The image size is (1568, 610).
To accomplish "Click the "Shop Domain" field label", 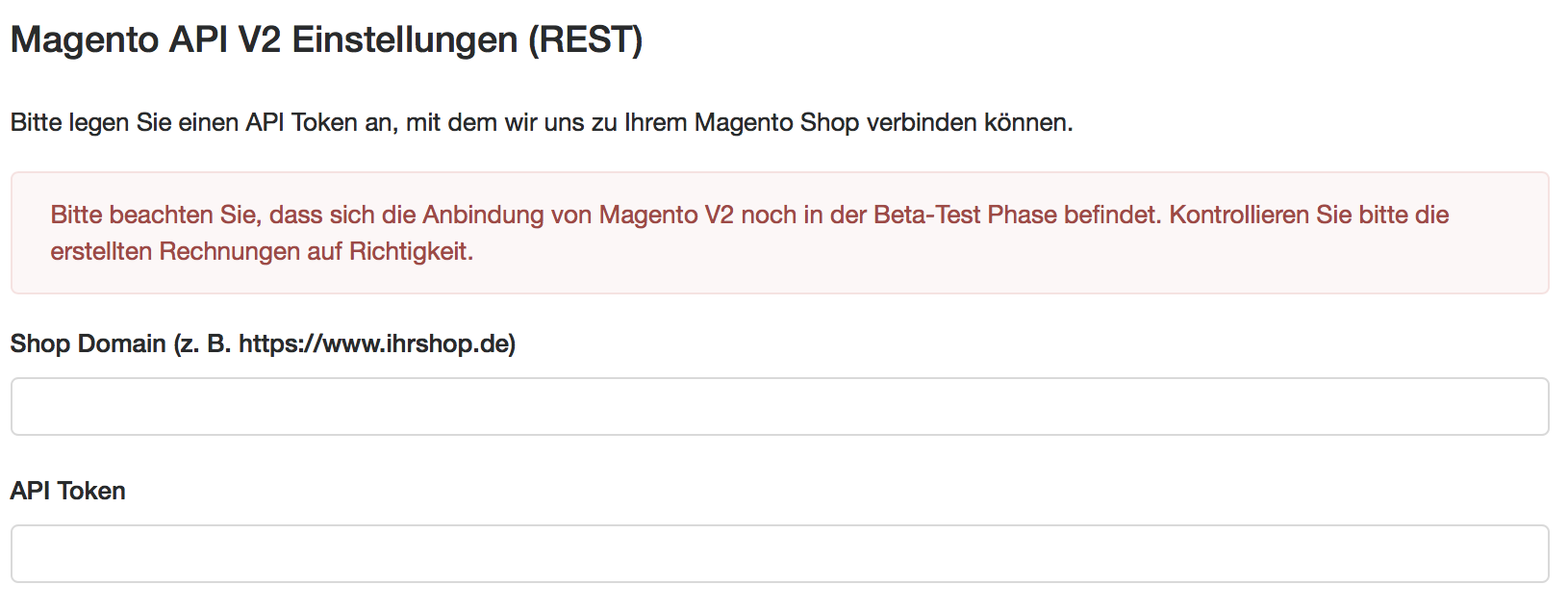I will pos(89,343).
